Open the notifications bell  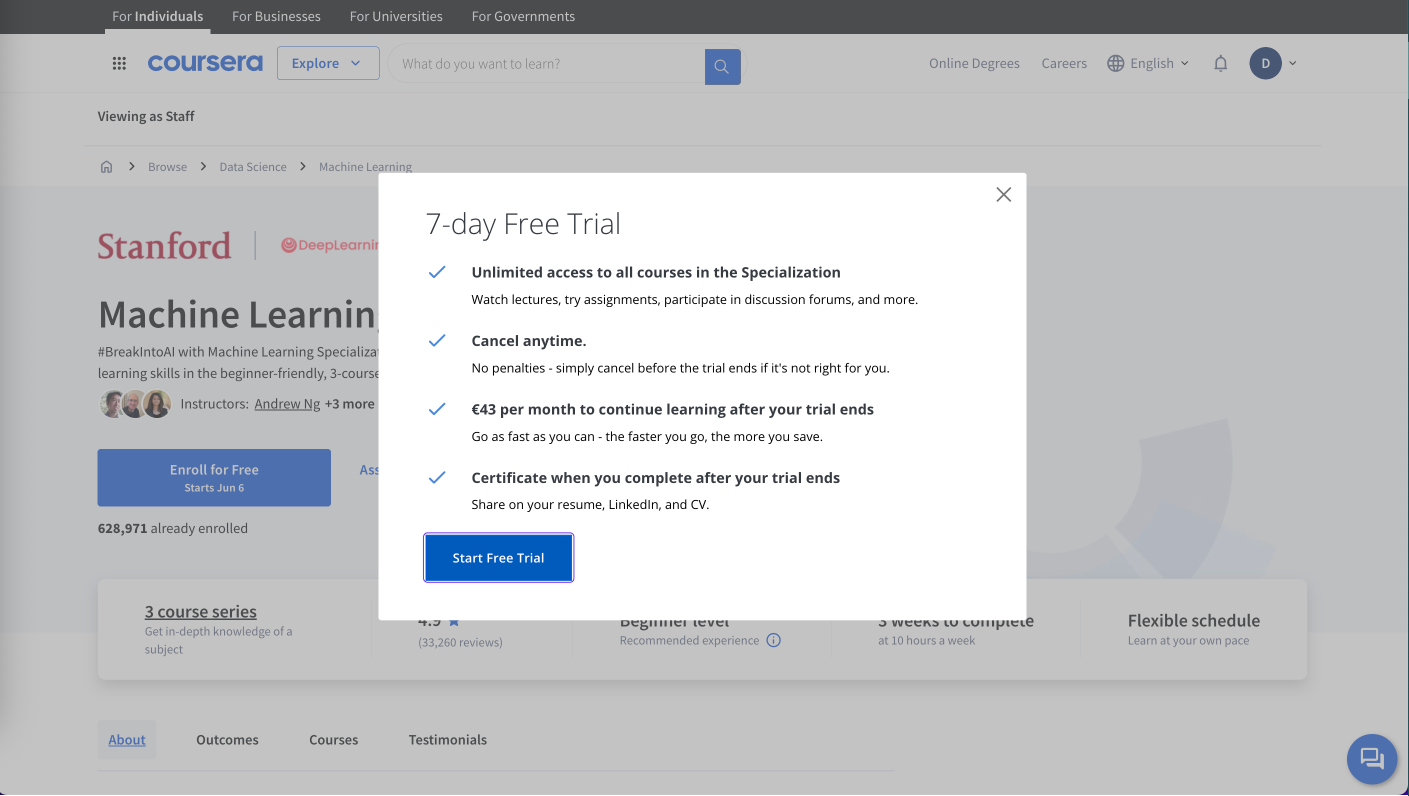click(1220, 63)
